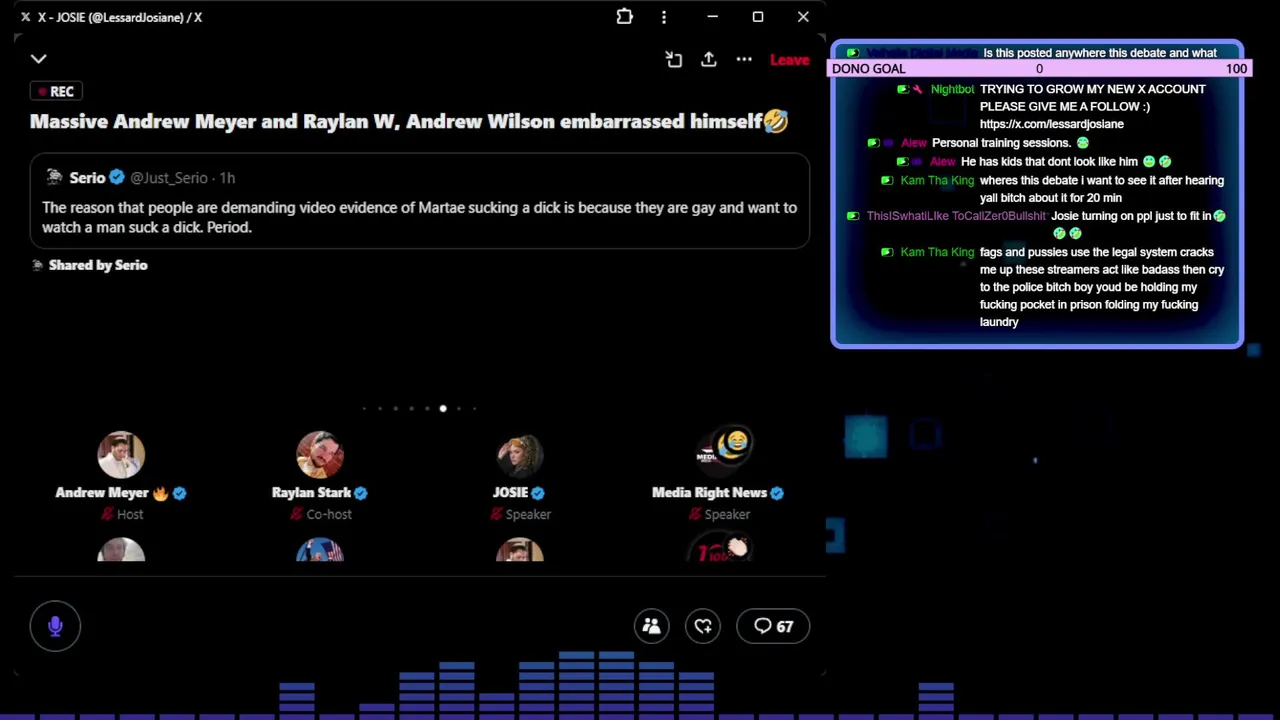Viewport: 1280px width, 720px height.
Task: Open the x.com/lessardjosiane link in chat
Action: click(1052, 124)
